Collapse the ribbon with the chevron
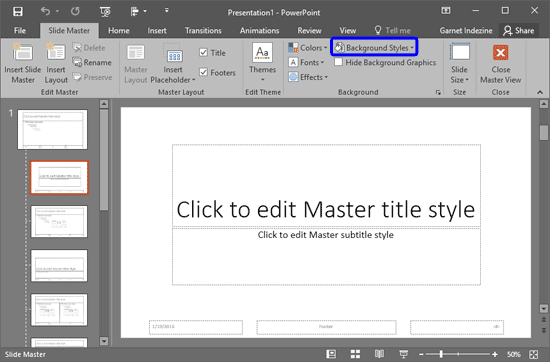 (x=540, y=92)
